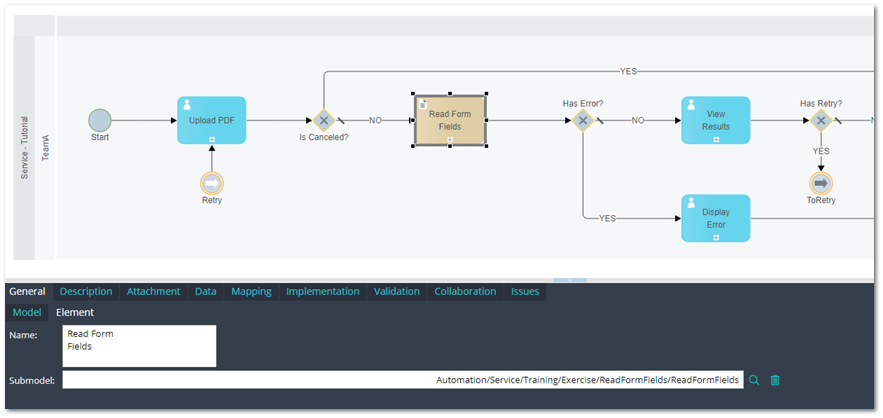Open the Issues tab
Screen dimensions: 883x418
point(525,291)
